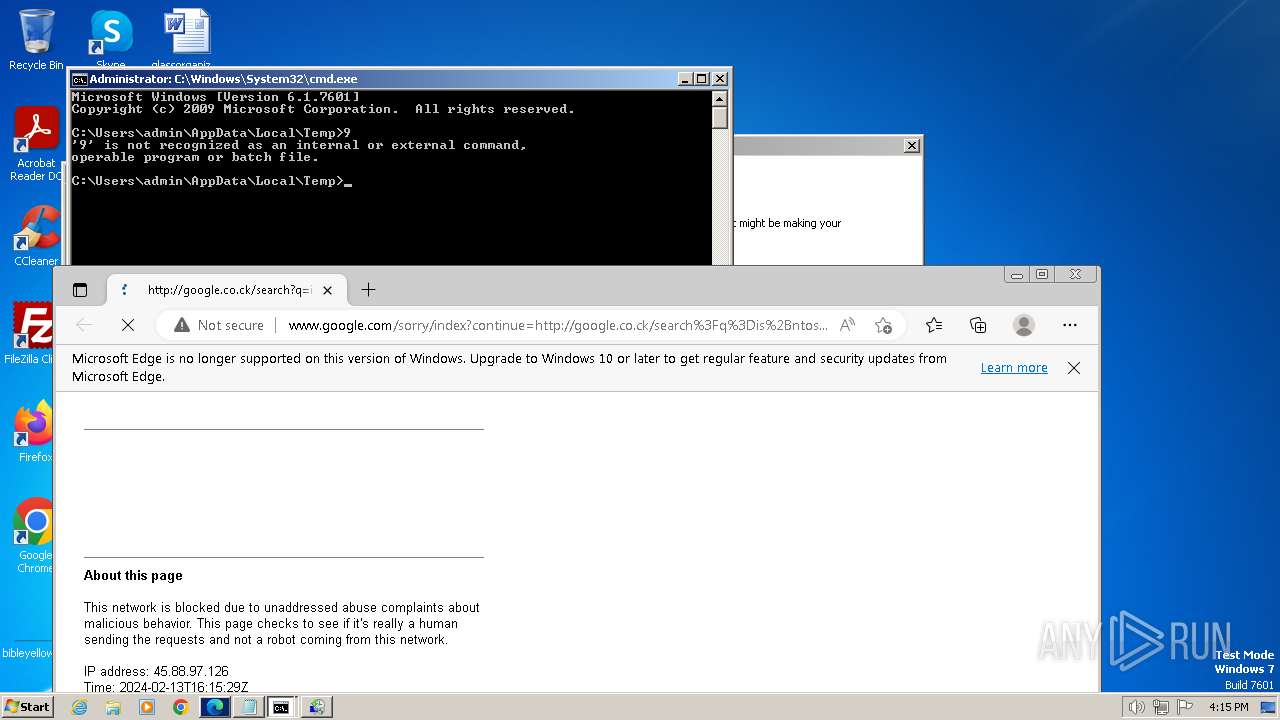Switch to cmd.exe in the taskbar
The image size is (1280, 720).
pos(282,707)
